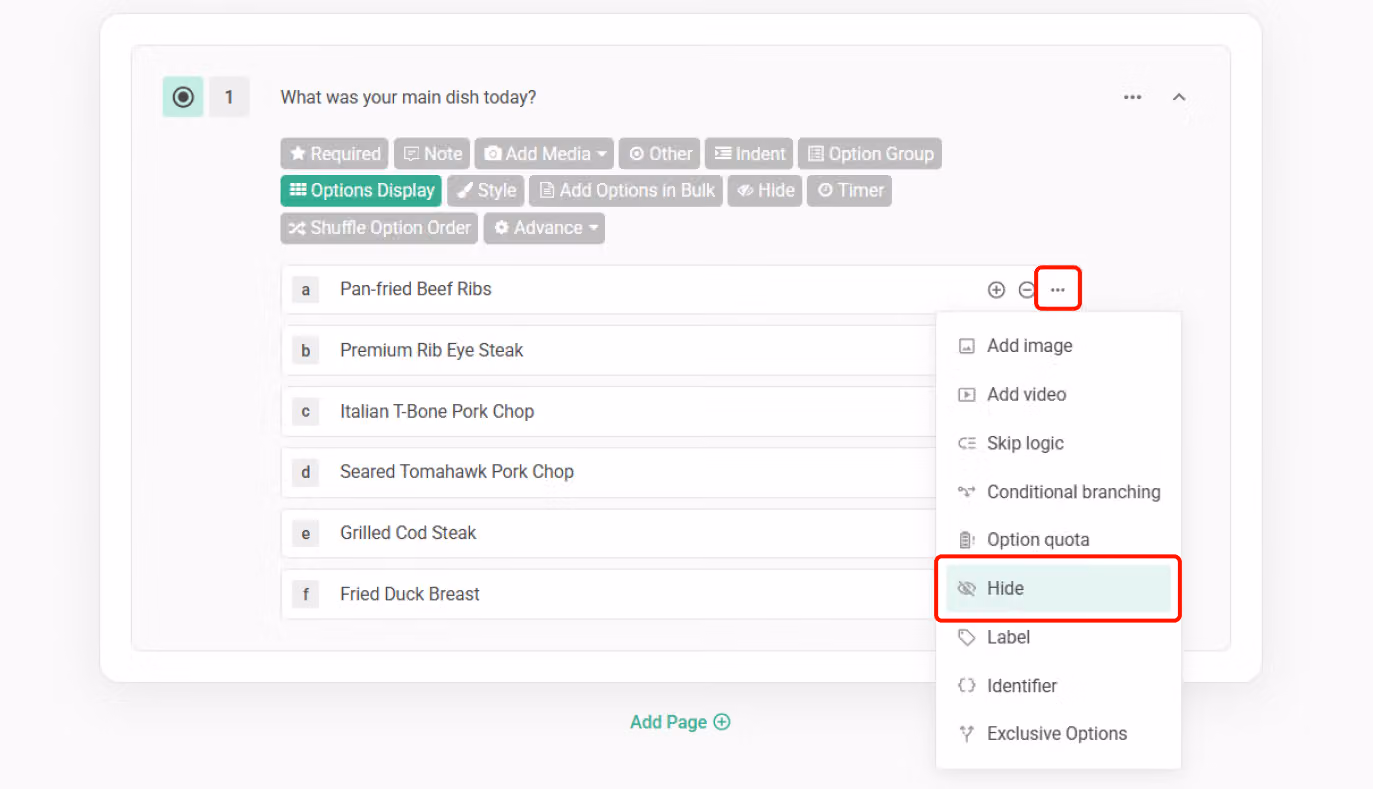
Task: Open the Advance dropdown
Action: point(544,228)
